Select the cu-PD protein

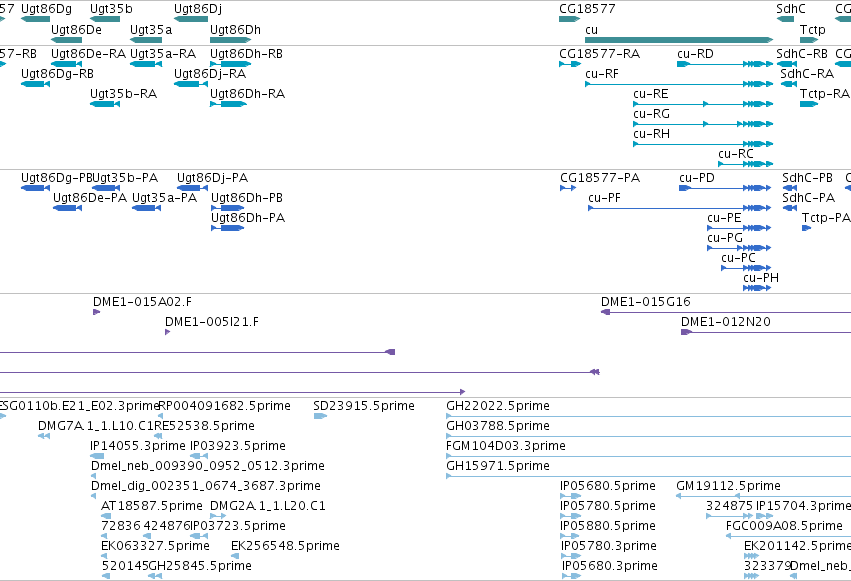pyautogui.click(x=725, y=188)
